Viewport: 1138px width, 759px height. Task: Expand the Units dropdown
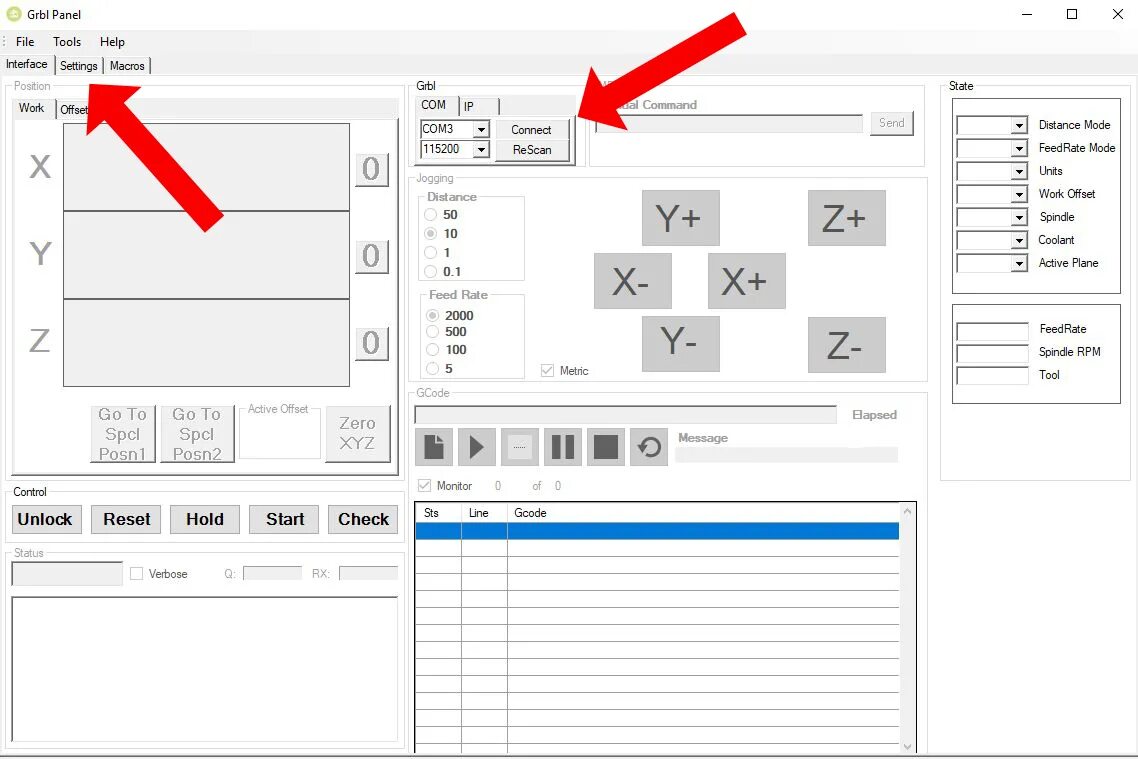pos(1019,172)
